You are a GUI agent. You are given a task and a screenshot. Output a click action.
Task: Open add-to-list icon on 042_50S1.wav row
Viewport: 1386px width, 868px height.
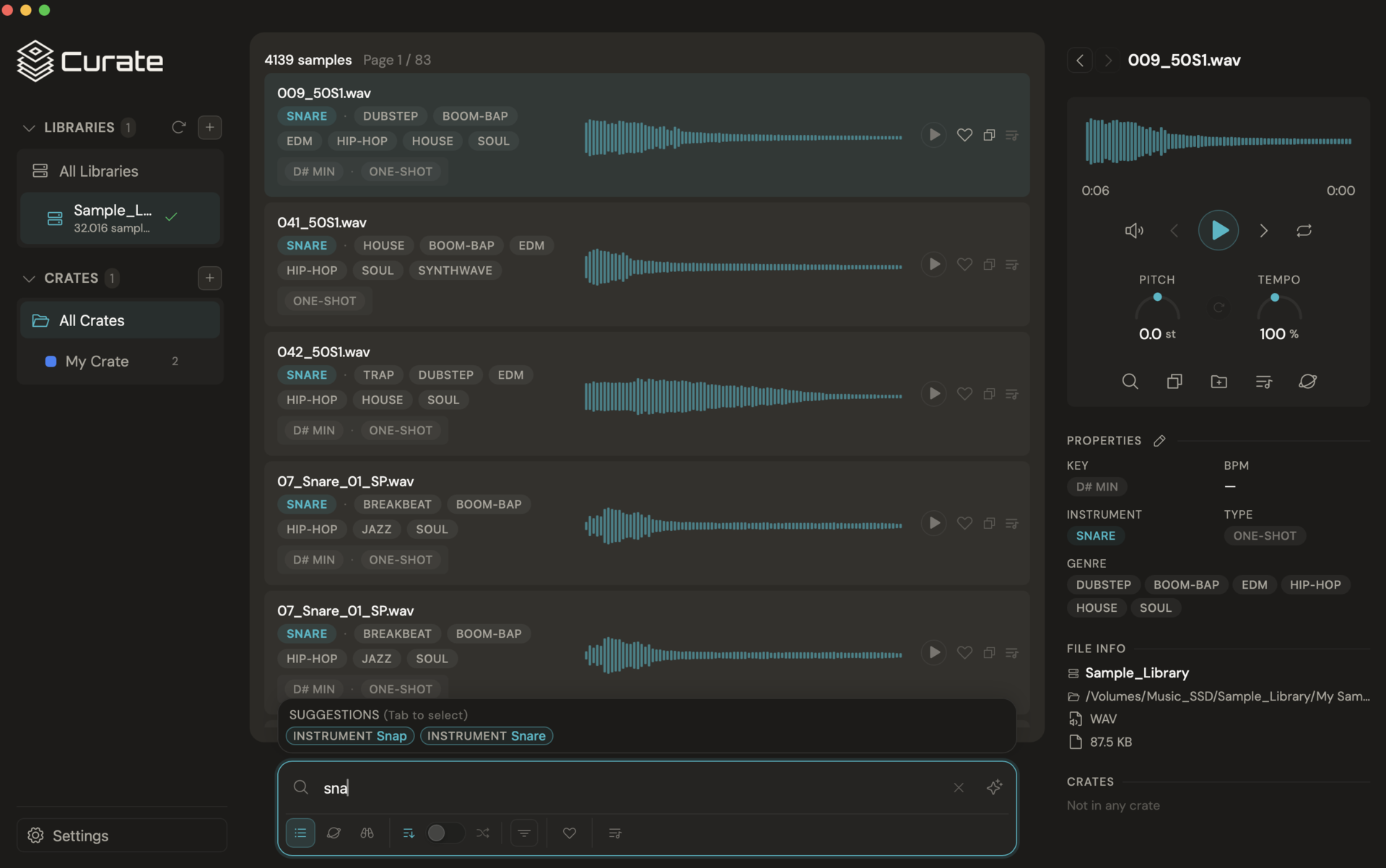(1012, 393)
